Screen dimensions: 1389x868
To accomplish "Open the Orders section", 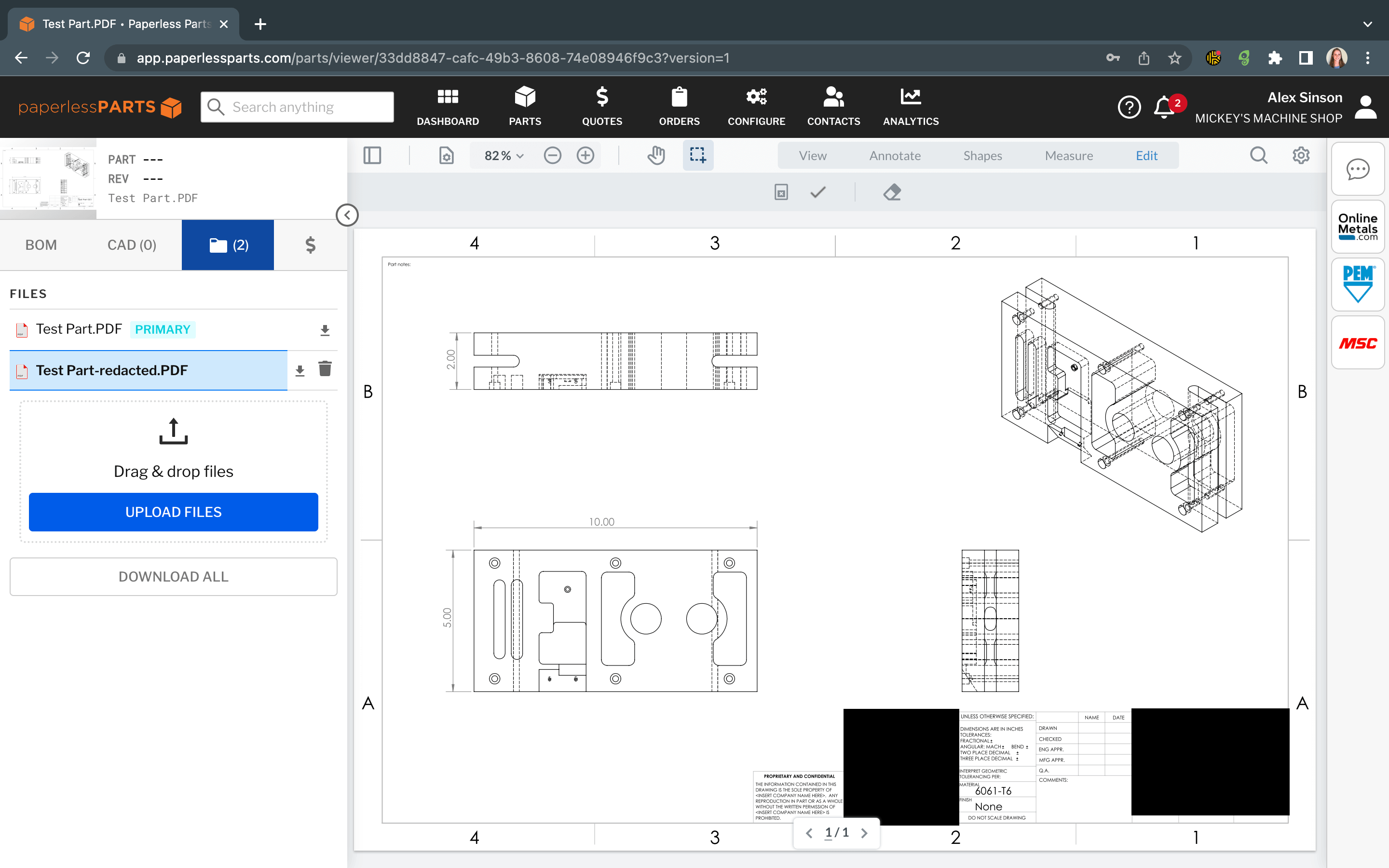I will [679, 107].
